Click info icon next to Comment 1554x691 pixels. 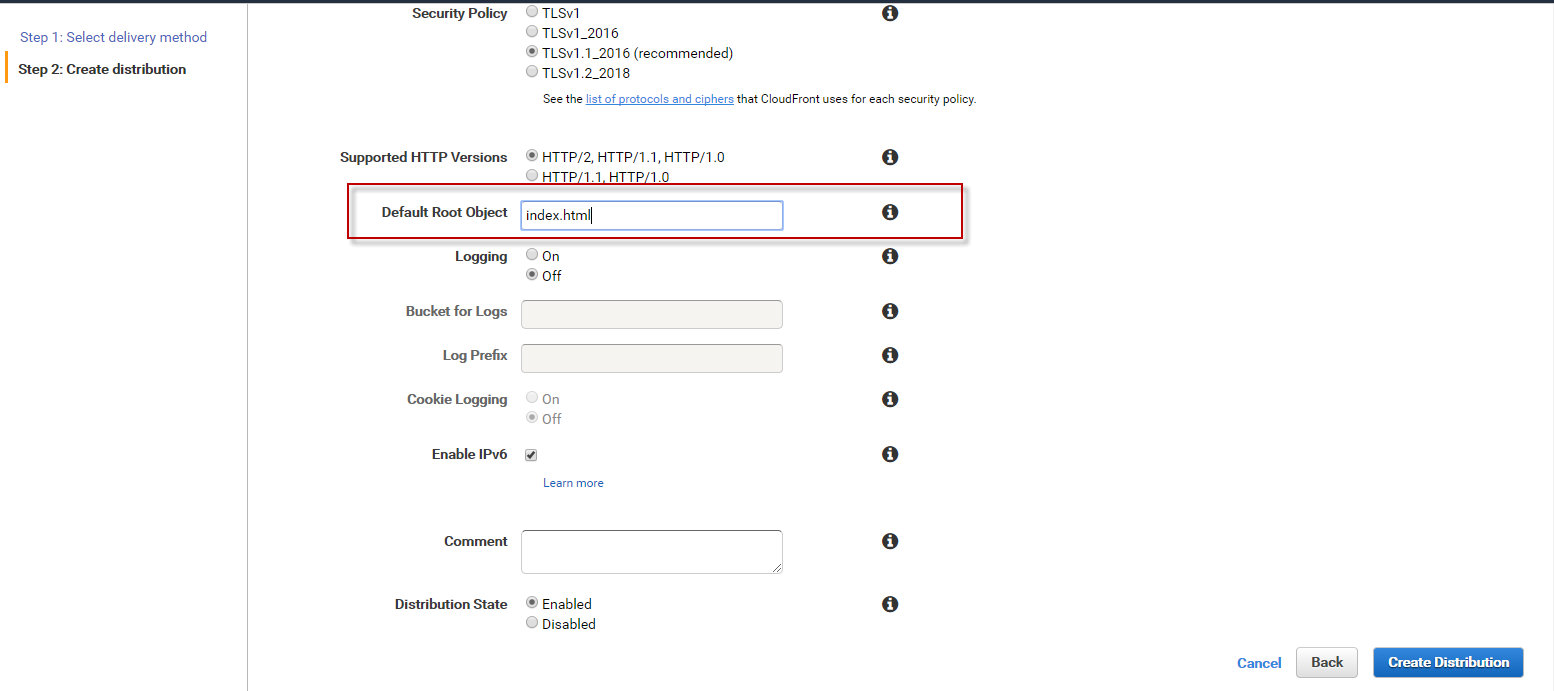click(889, 541)
